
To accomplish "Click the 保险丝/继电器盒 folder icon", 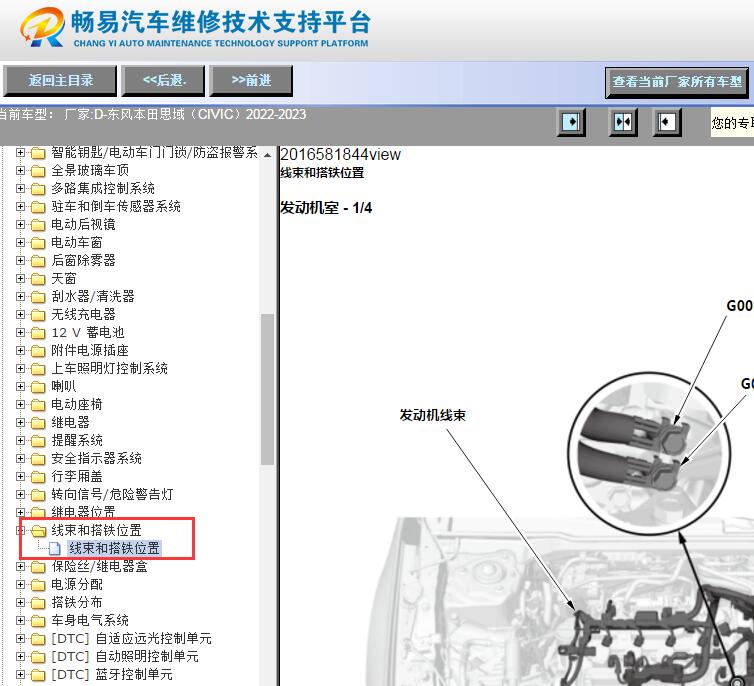I will tap(38, 567).
